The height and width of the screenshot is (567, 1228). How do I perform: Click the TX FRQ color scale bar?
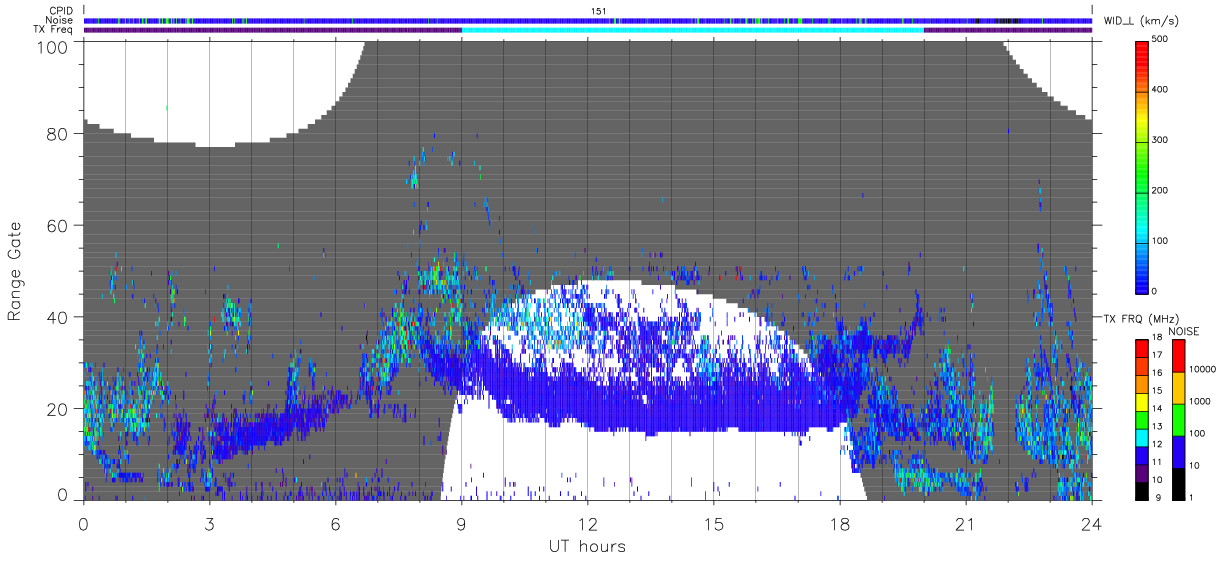coord(1142,419)
